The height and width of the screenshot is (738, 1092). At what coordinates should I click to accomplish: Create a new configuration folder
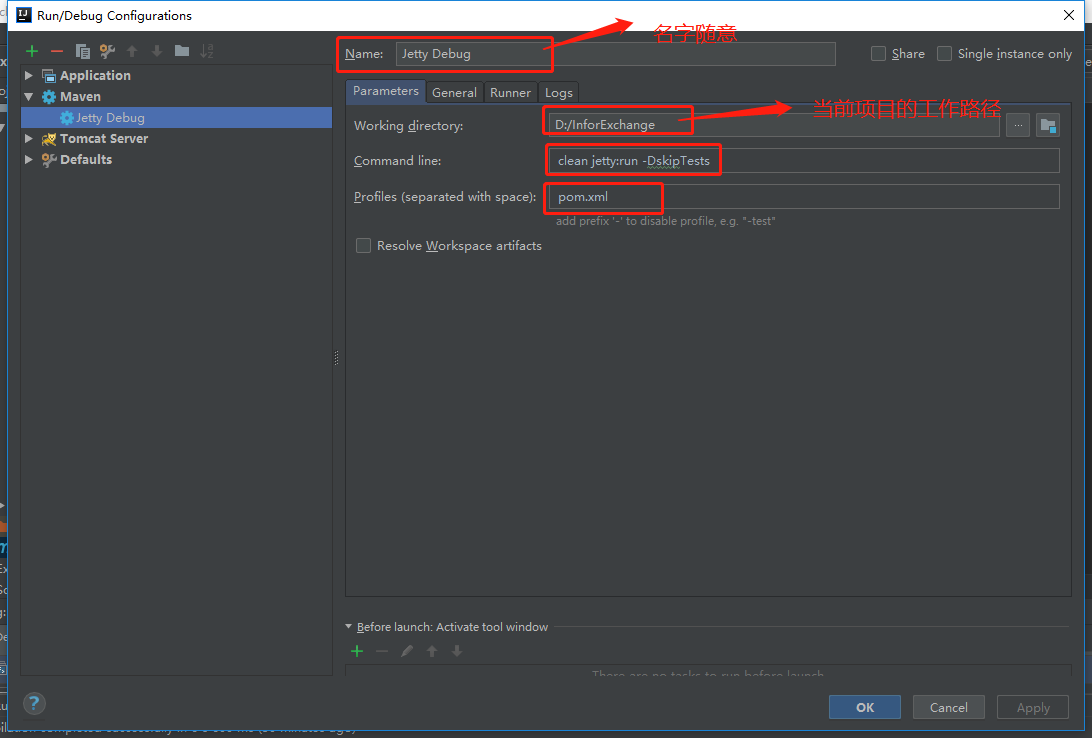pyautogui.click(x=182, y=51)
